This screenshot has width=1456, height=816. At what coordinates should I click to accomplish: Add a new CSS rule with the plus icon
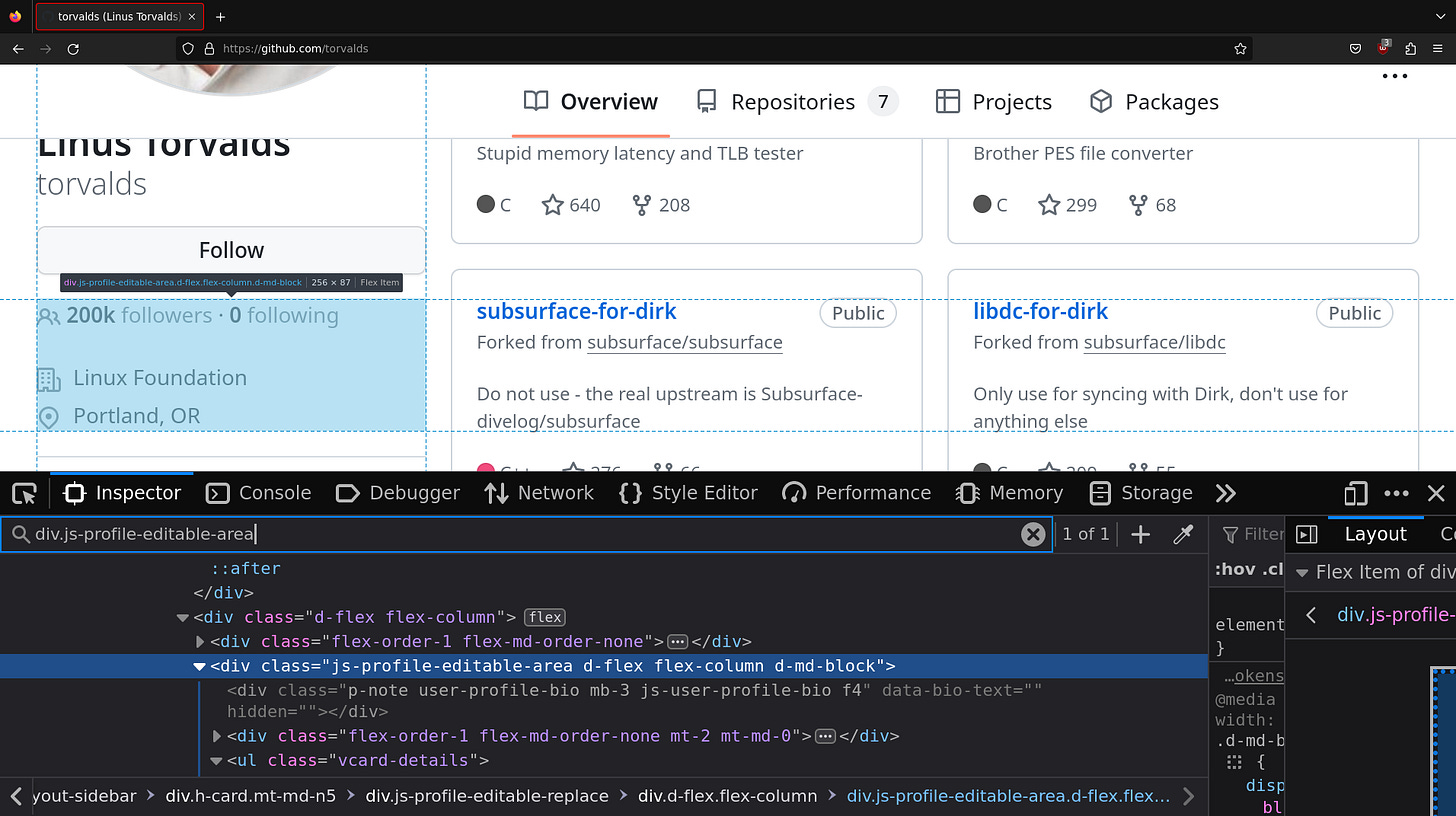(1140, 534)
